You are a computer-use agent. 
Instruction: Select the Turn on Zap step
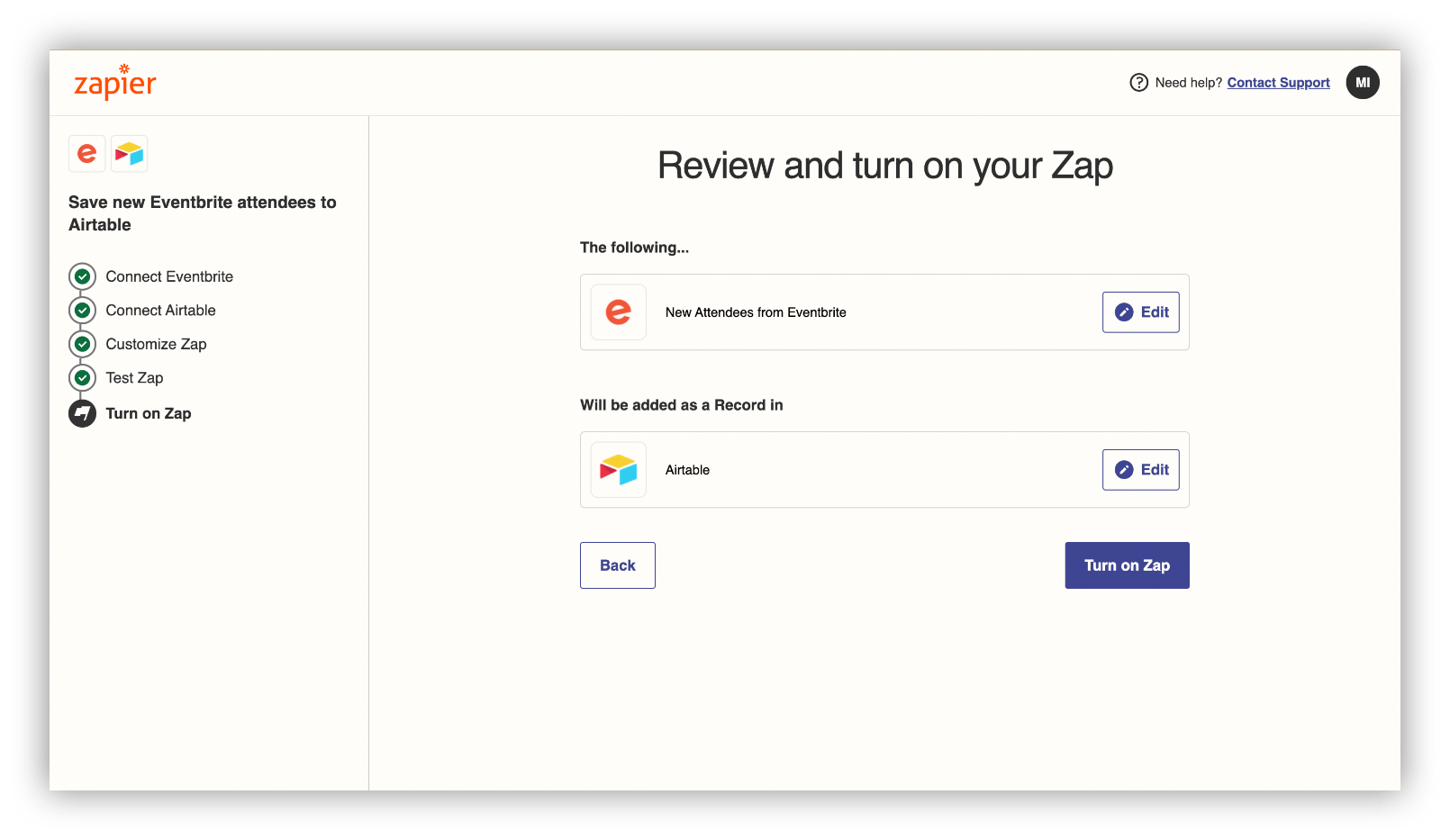click(x=149, y=413)
